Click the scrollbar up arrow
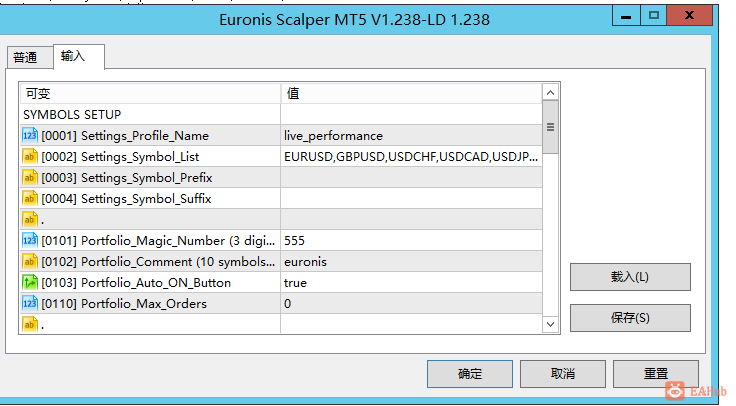736x406 pixels. coord(550,92)
